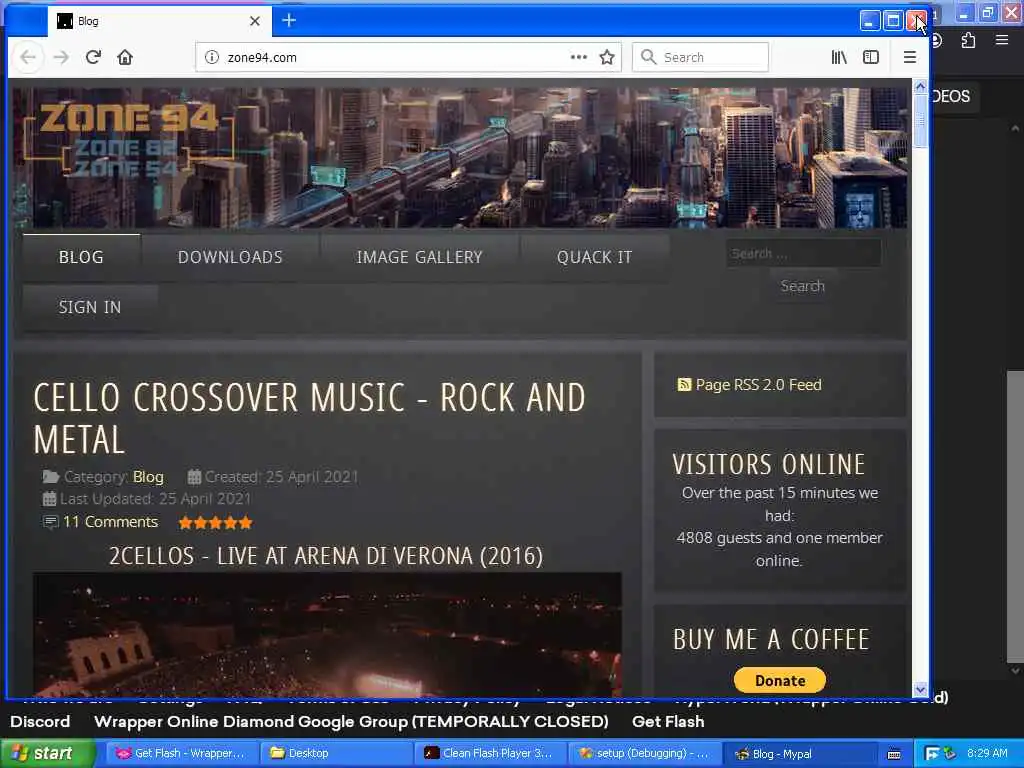Click the page scrollbar down arrow

click(920, 690)
